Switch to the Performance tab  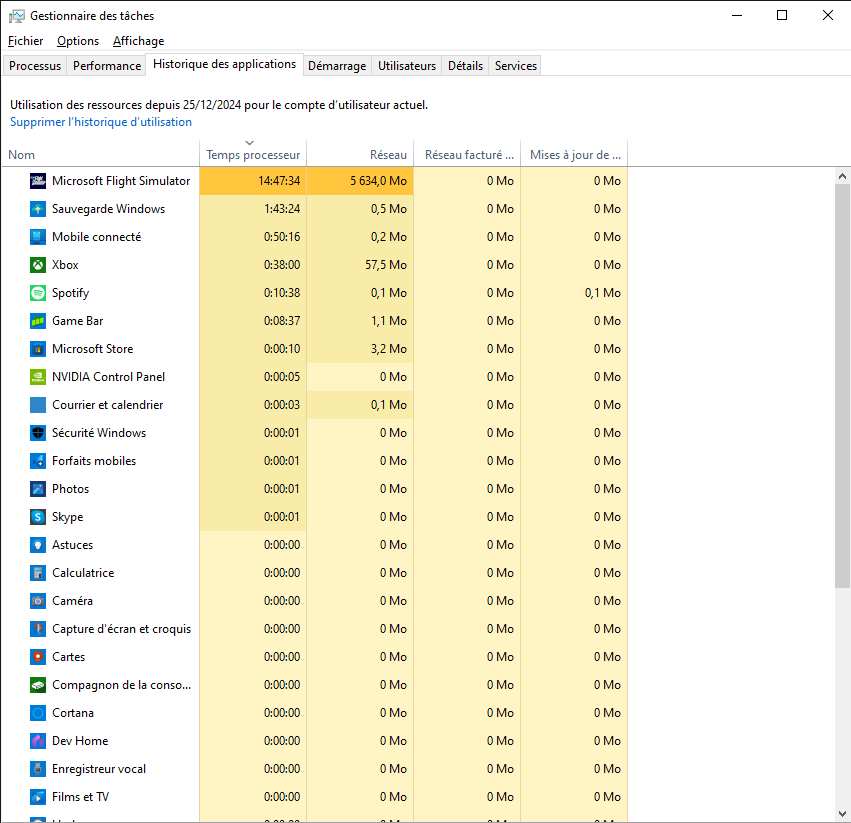coord(107,66)
